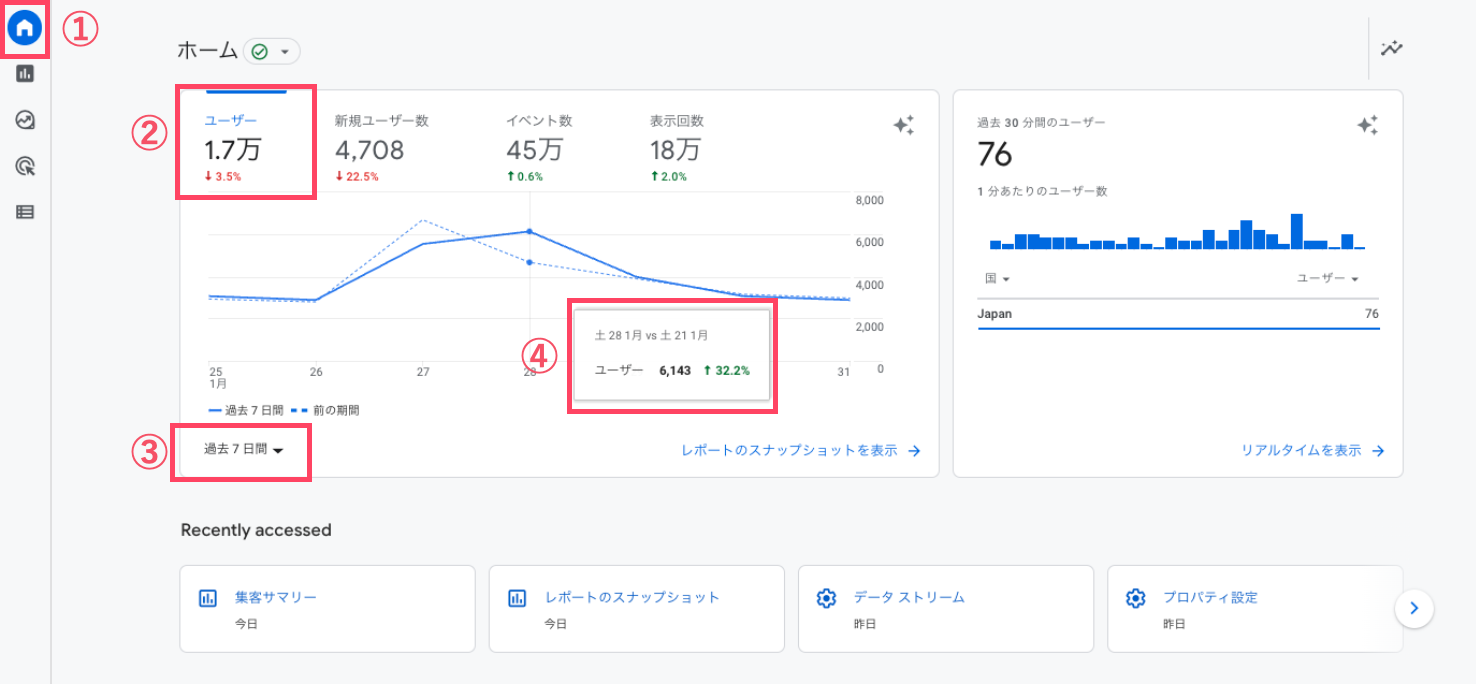
Task: Click the Japan row in realtime table
Action: (1178, 314)
